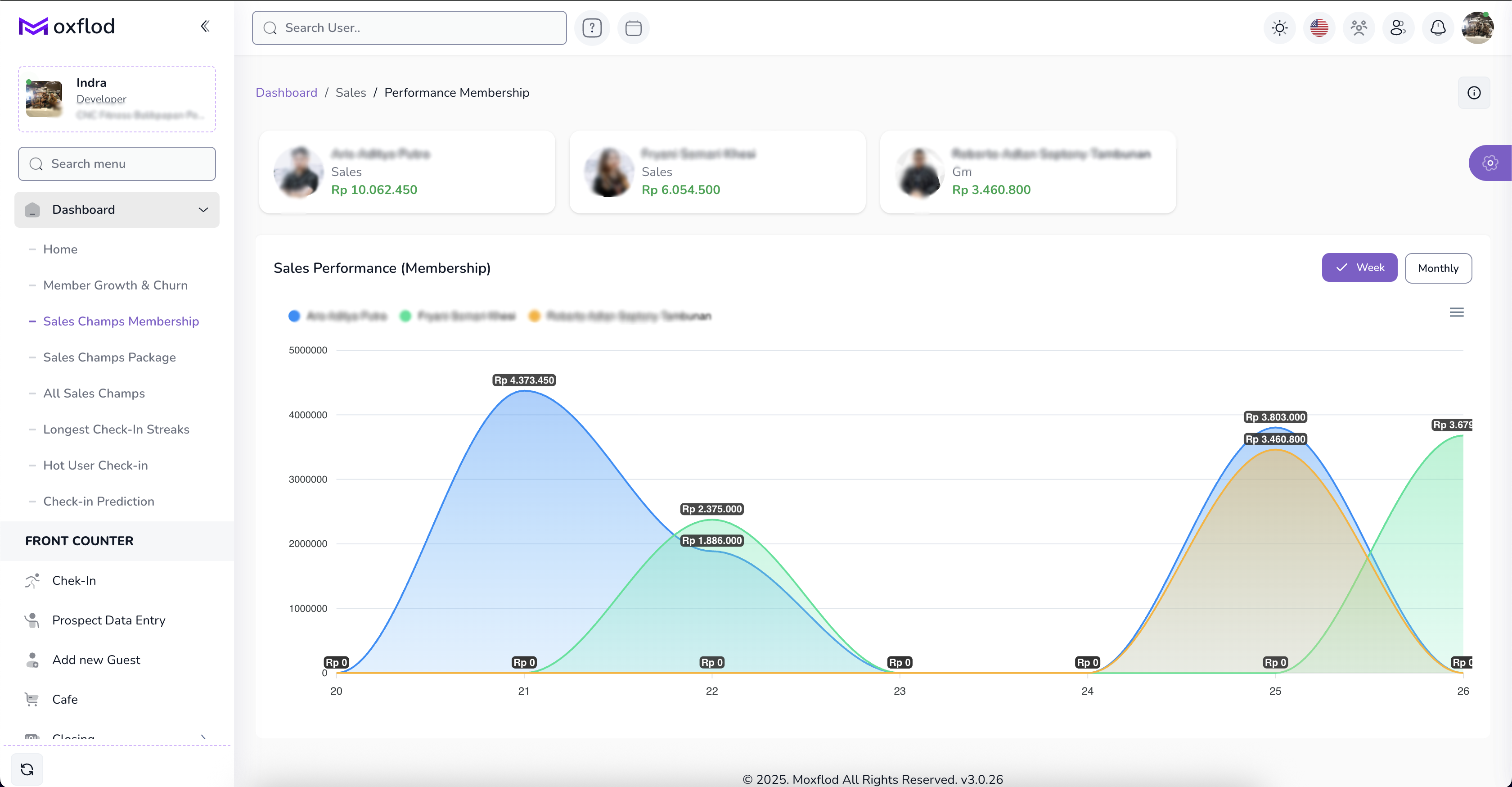Open the language selector with the US flag

pyautogui.click(x=1319, y=27)
